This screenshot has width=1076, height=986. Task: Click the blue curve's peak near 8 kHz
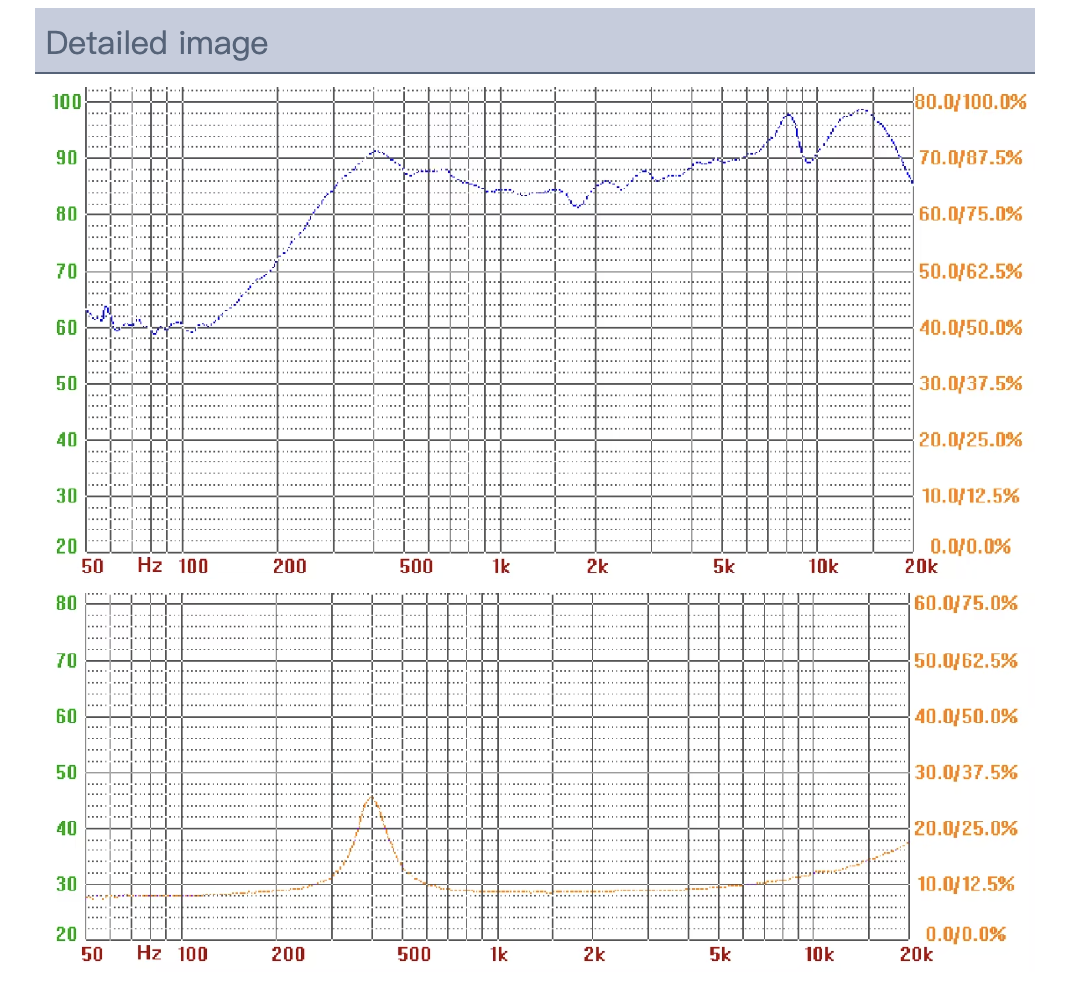click(x=789, y=114)
